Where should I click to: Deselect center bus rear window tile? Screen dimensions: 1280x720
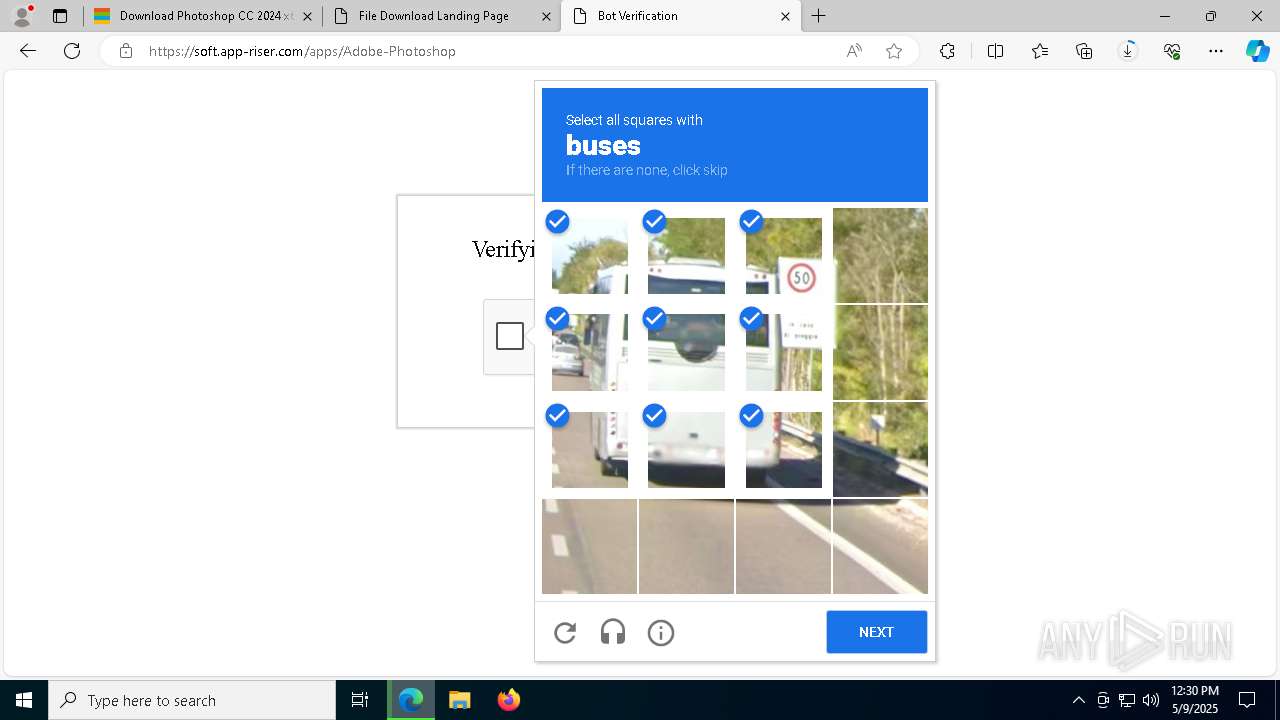click(686, 352)
